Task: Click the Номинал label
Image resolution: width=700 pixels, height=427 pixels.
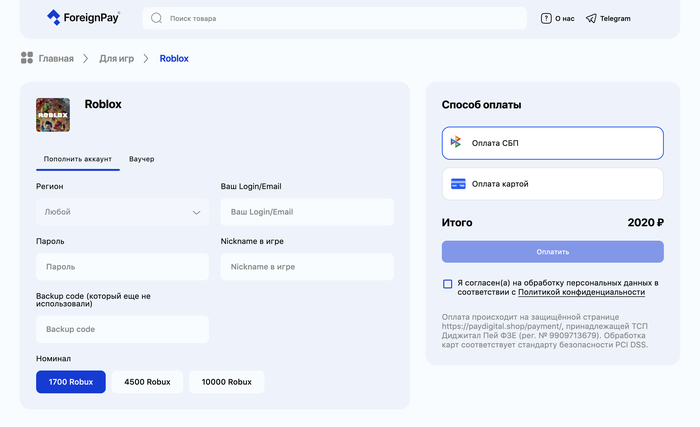Action: coord(54,359)
